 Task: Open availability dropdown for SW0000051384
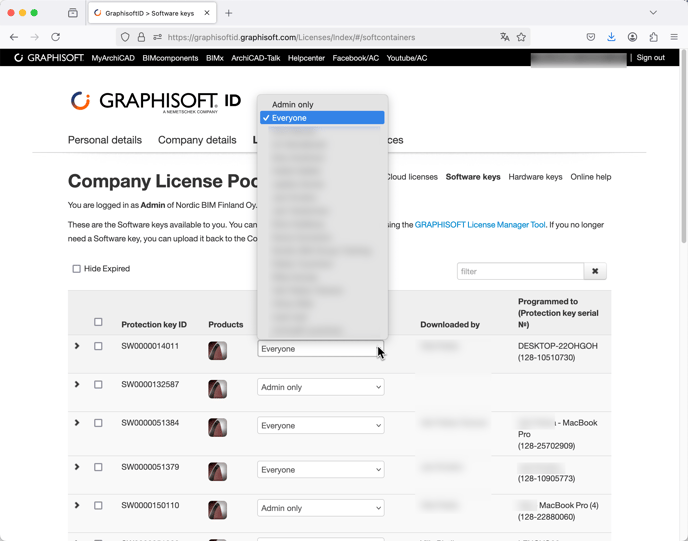click(x=321, y=426)
